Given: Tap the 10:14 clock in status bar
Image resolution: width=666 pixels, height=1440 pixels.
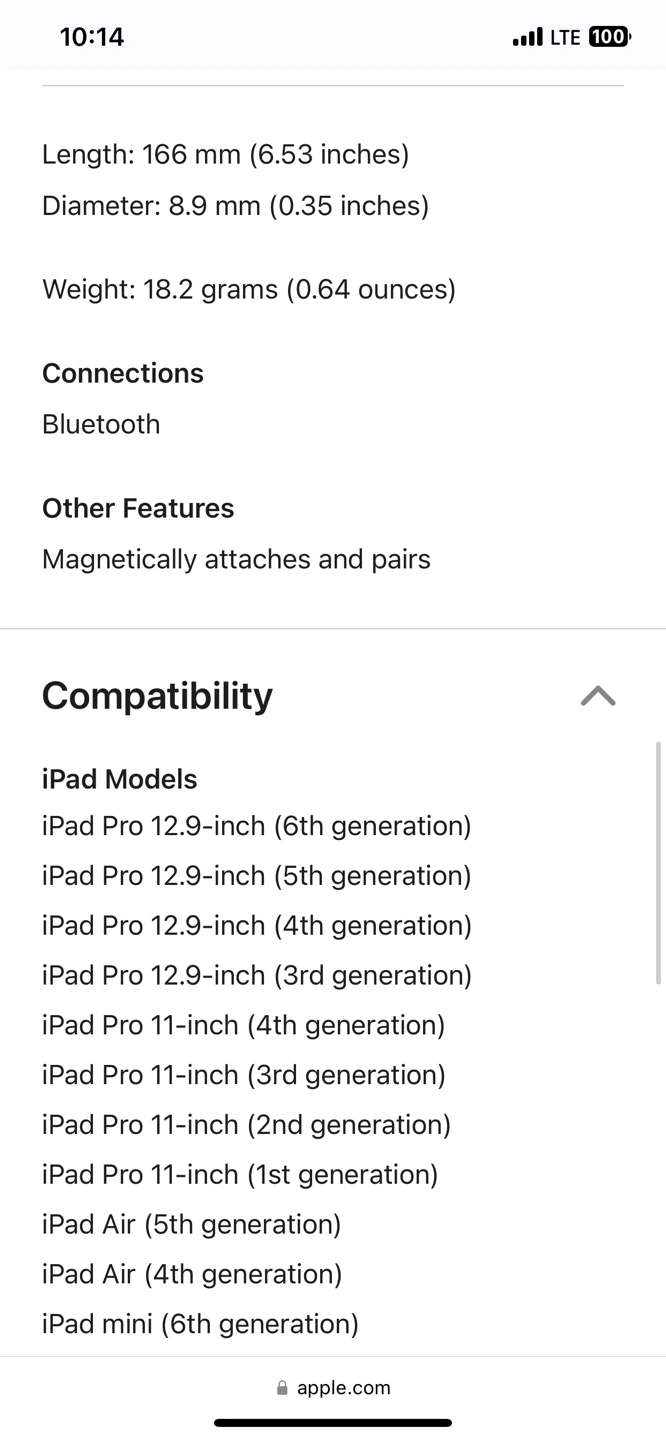Looking at the screenshot, I should click(92, 37).
